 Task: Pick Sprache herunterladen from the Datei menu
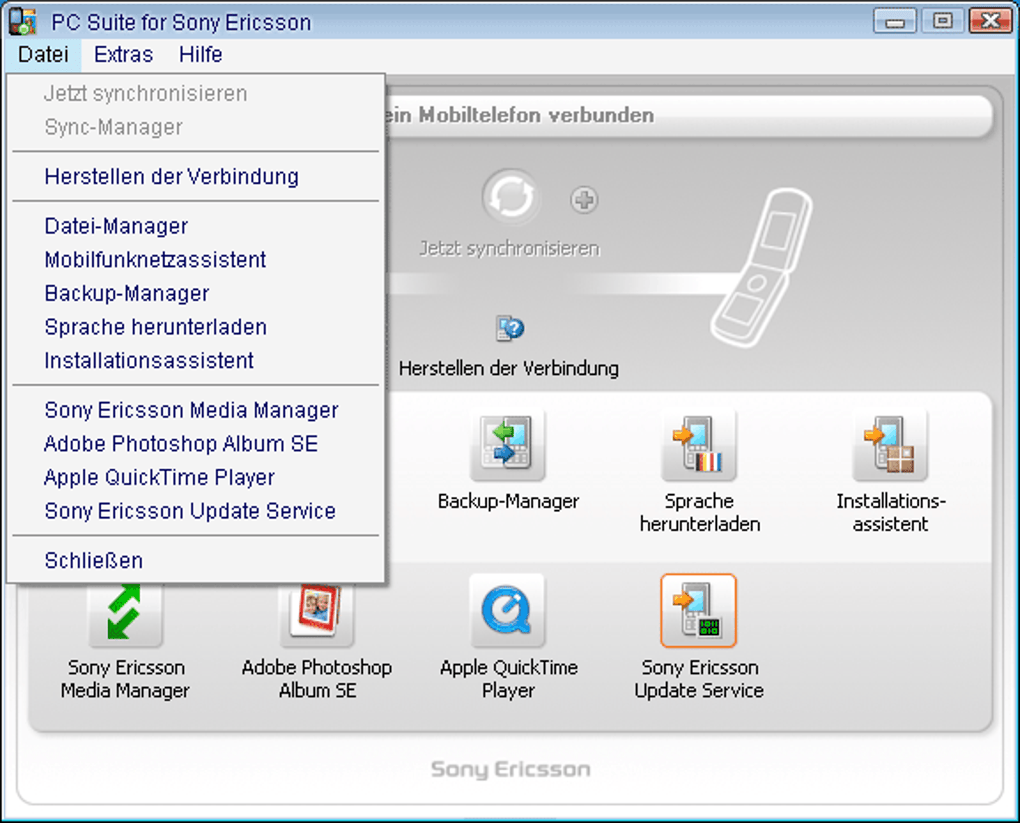(x=195, y=327)
